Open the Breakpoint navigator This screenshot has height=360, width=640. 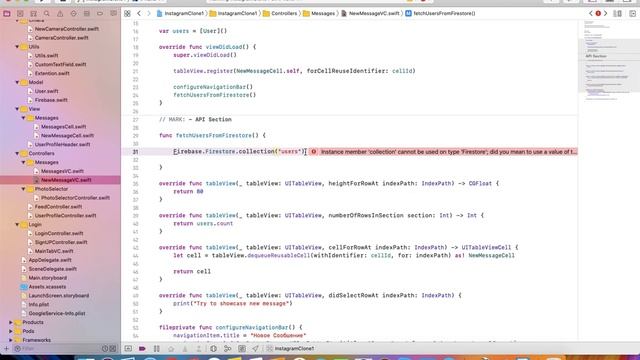tap(100, 13)
